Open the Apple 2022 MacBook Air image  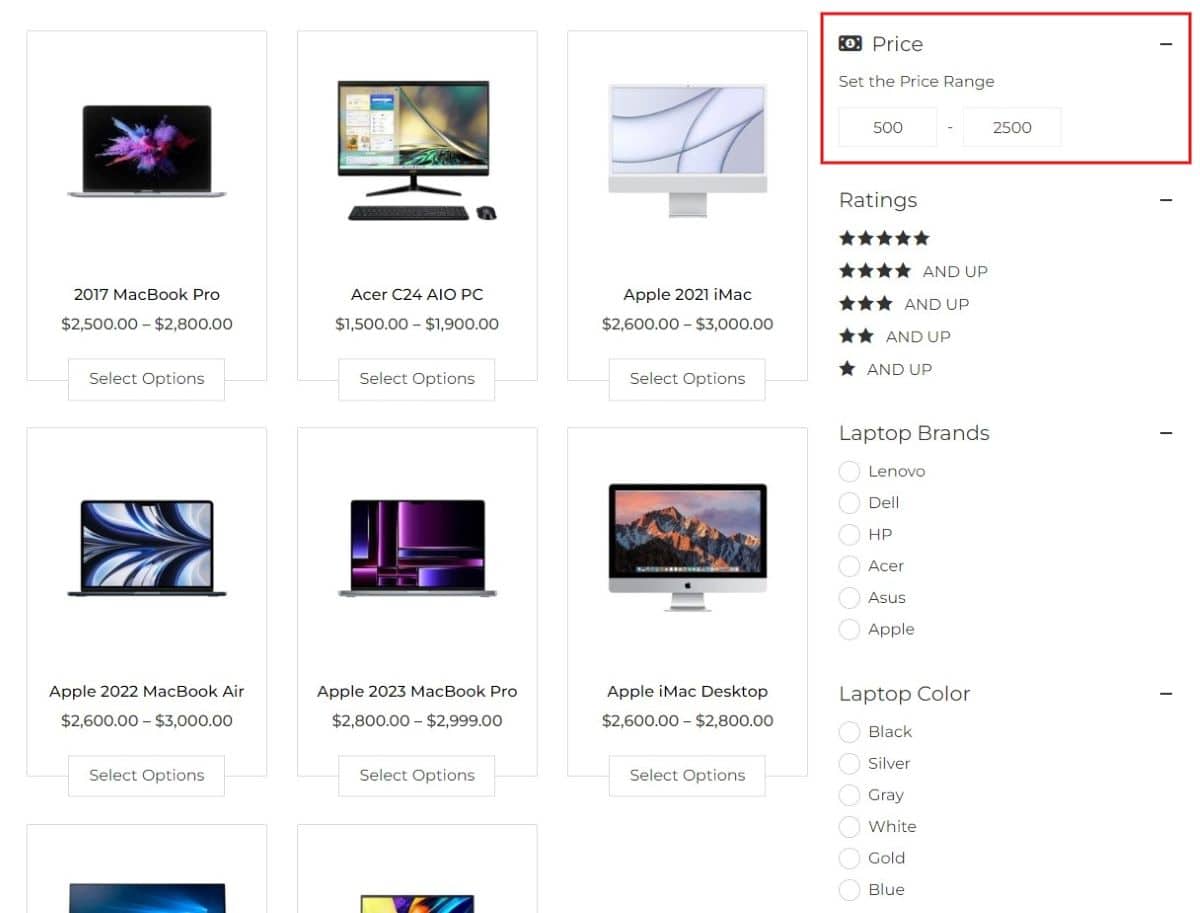[x=147, y=548]
